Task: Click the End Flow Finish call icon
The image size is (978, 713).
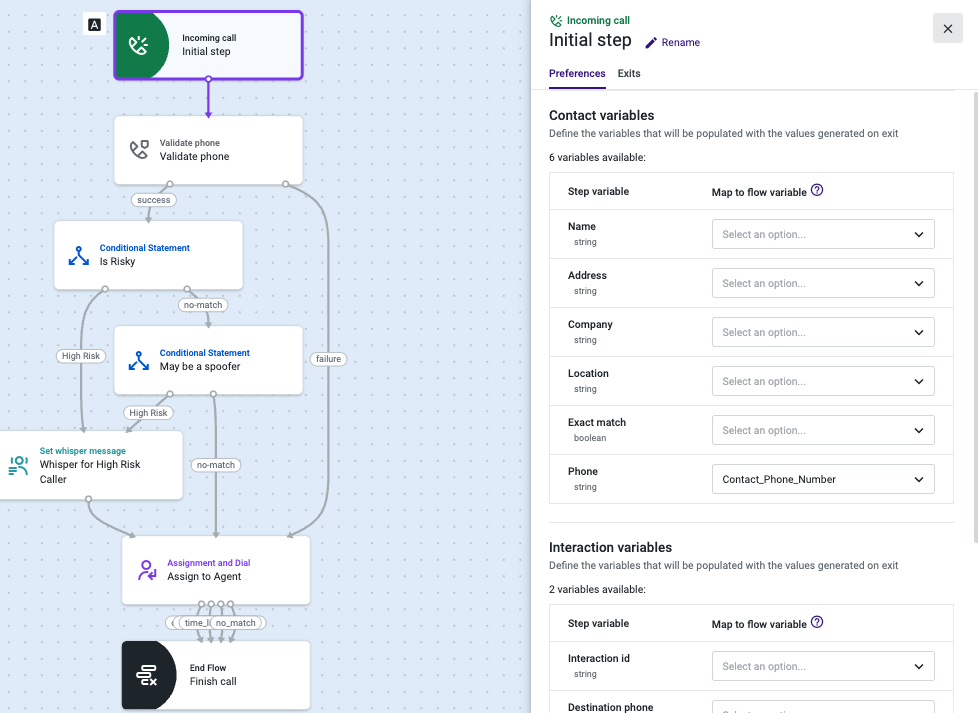Action: (147, 675)
